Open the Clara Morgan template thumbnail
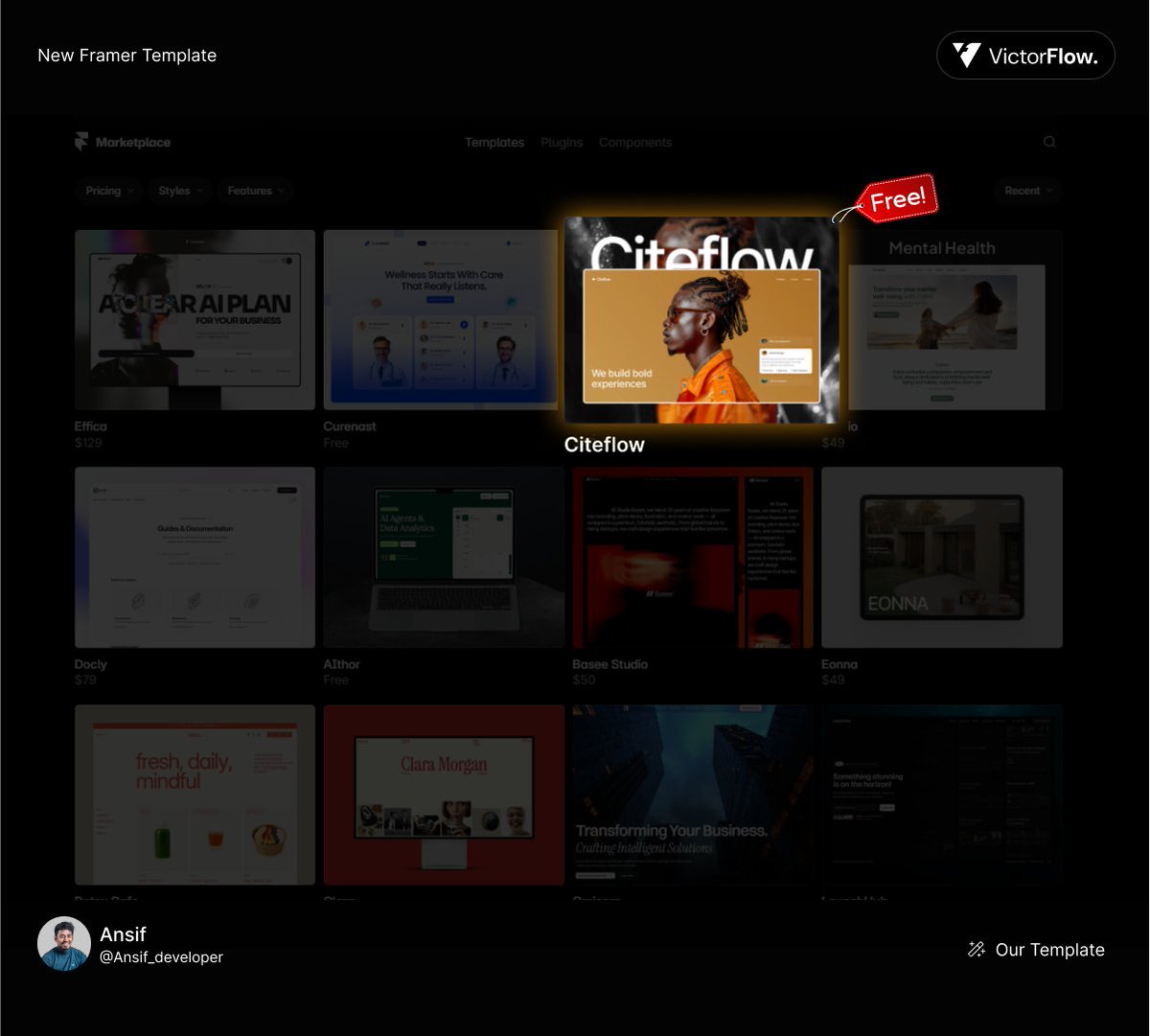The width and height of the screenshot is (1150, 1036). point(444,795)
